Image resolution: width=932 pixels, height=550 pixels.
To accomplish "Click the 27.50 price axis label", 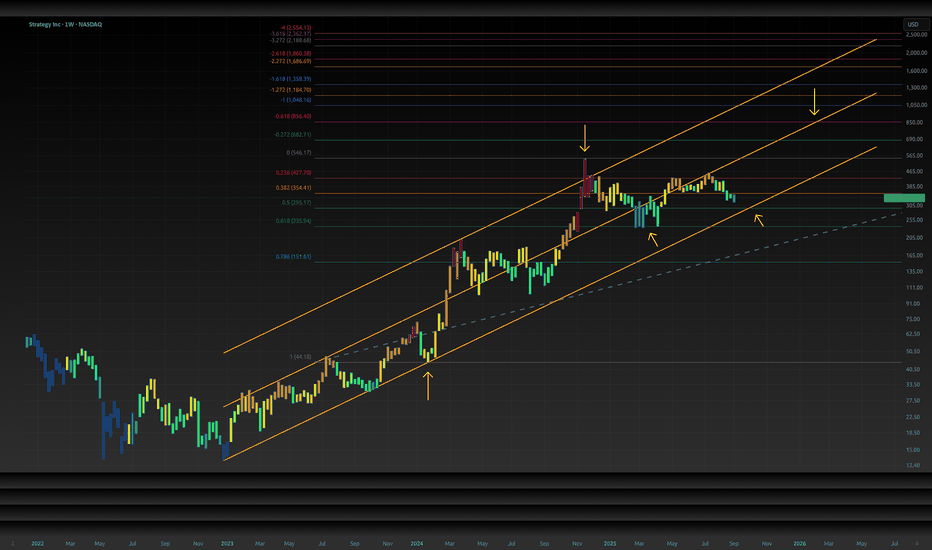I will coord(912,401).
